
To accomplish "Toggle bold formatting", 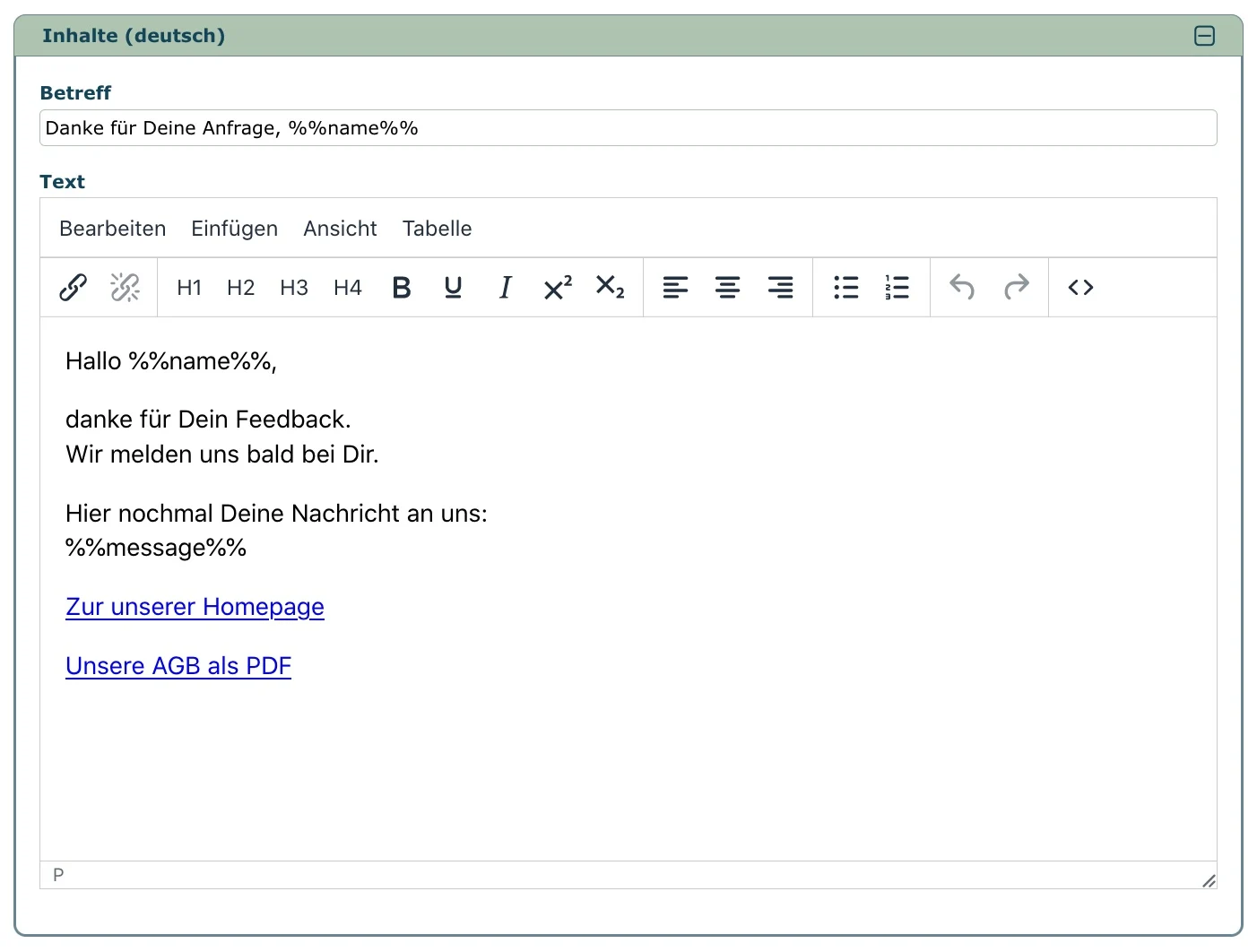I will coord(402,288).
